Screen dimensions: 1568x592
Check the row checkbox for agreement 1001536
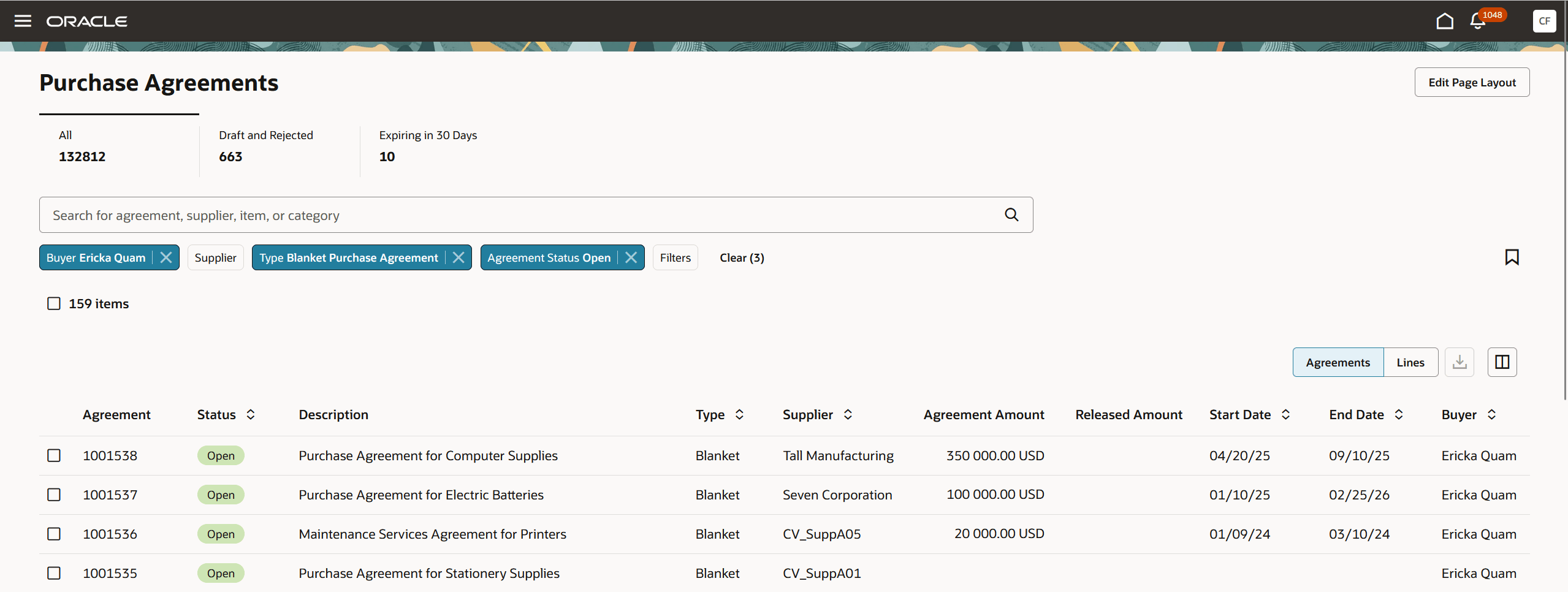(x=54, y=534)
